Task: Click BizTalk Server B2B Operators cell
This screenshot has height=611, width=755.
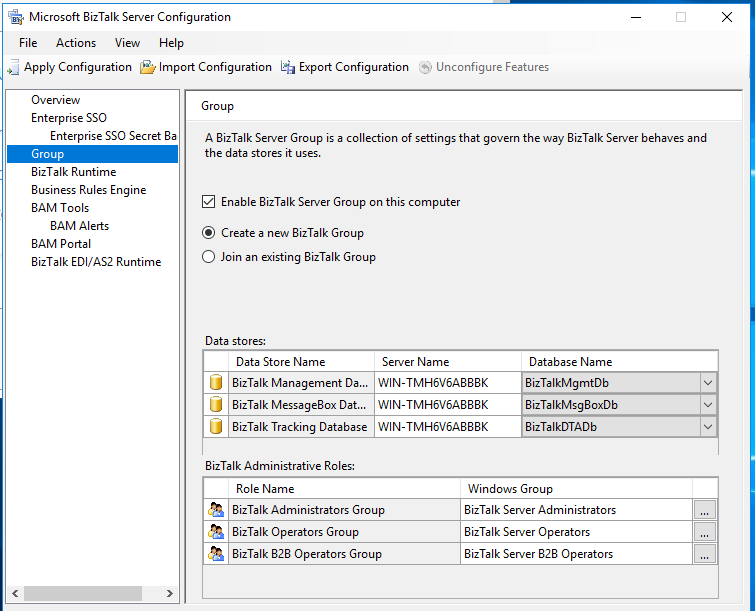Action: point(576,554)
